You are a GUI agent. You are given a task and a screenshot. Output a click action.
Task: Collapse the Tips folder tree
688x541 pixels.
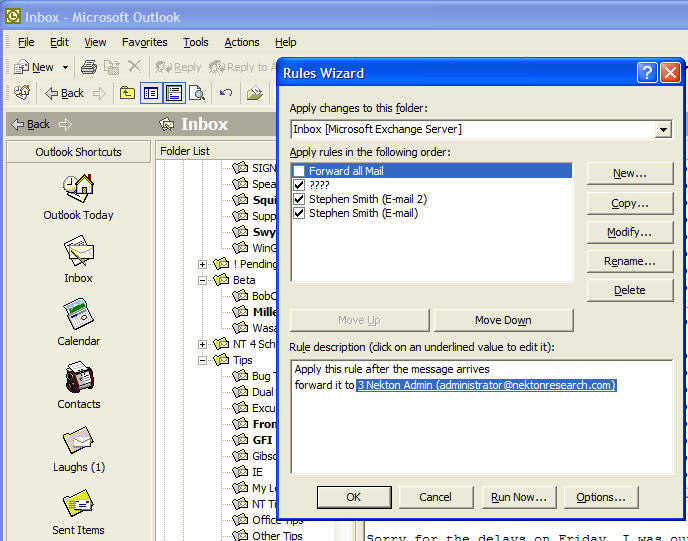[x=203, y=360]
